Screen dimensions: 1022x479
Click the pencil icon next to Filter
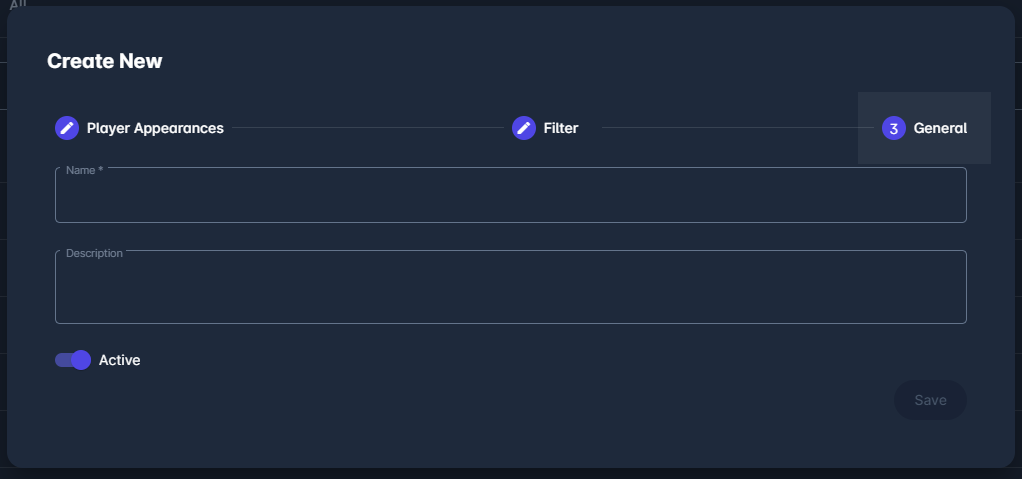tap(524, 128)
